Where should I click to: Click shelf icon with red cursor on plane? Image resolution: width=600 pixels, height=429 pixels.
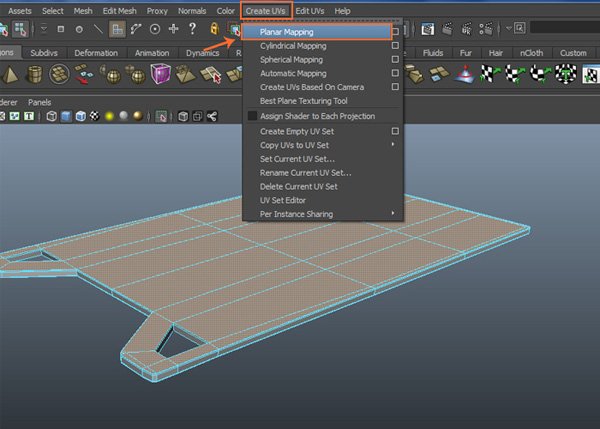(210, 74)
